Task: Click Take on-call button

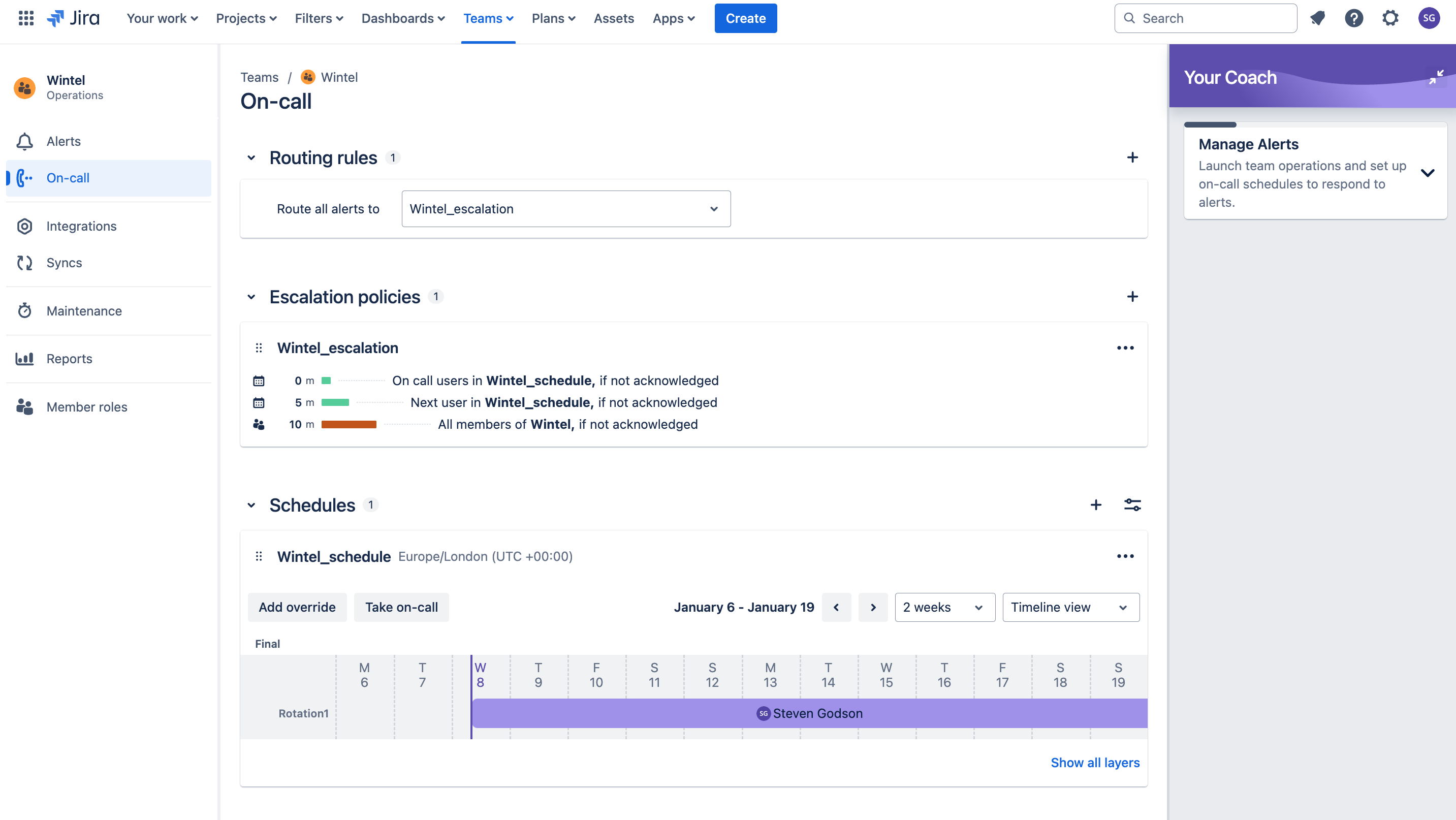Action: pyautogui.click(x=401, y=607)
